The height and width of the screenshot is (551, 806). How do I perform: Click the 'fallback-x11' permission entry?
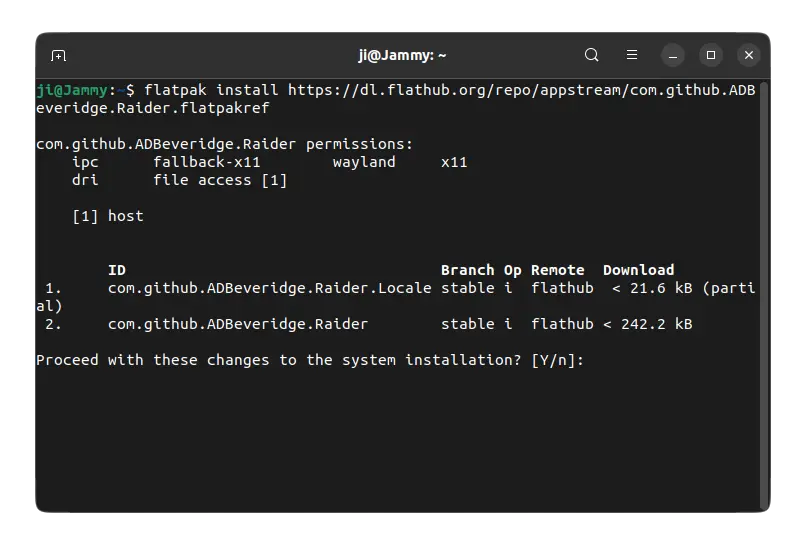pos(207,162)
